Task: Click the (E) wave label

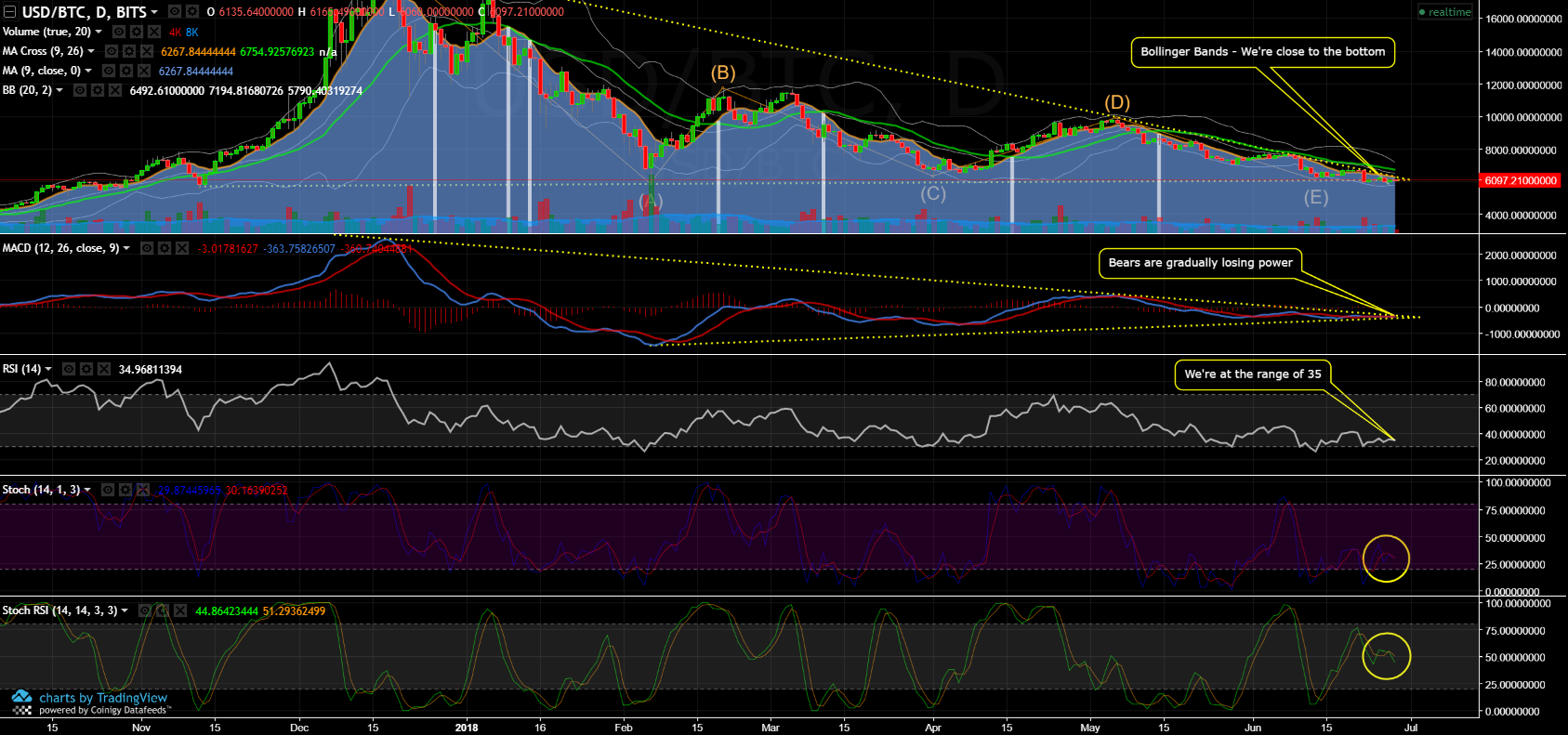Action: [1314, 197]
